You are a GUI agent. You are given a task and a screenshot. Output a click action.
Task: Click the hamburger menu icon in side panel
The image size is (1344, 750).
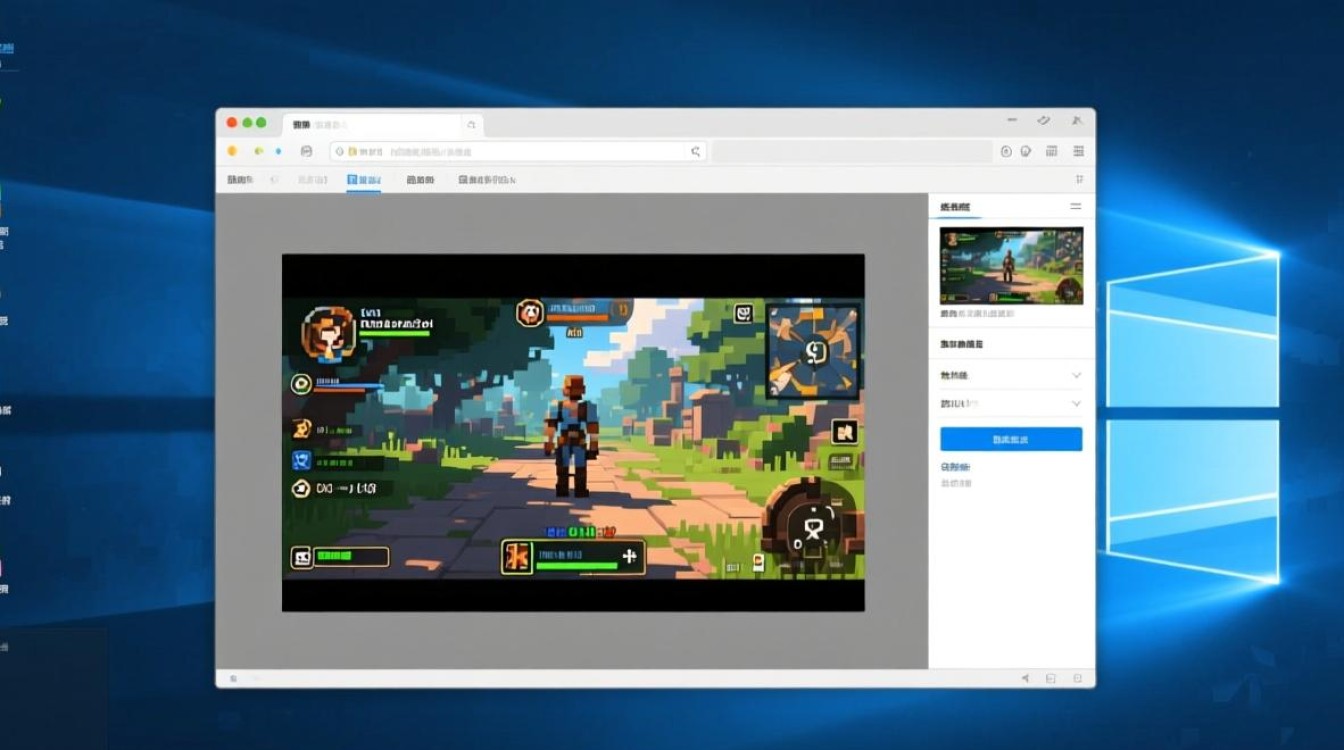click(1076, 206)
